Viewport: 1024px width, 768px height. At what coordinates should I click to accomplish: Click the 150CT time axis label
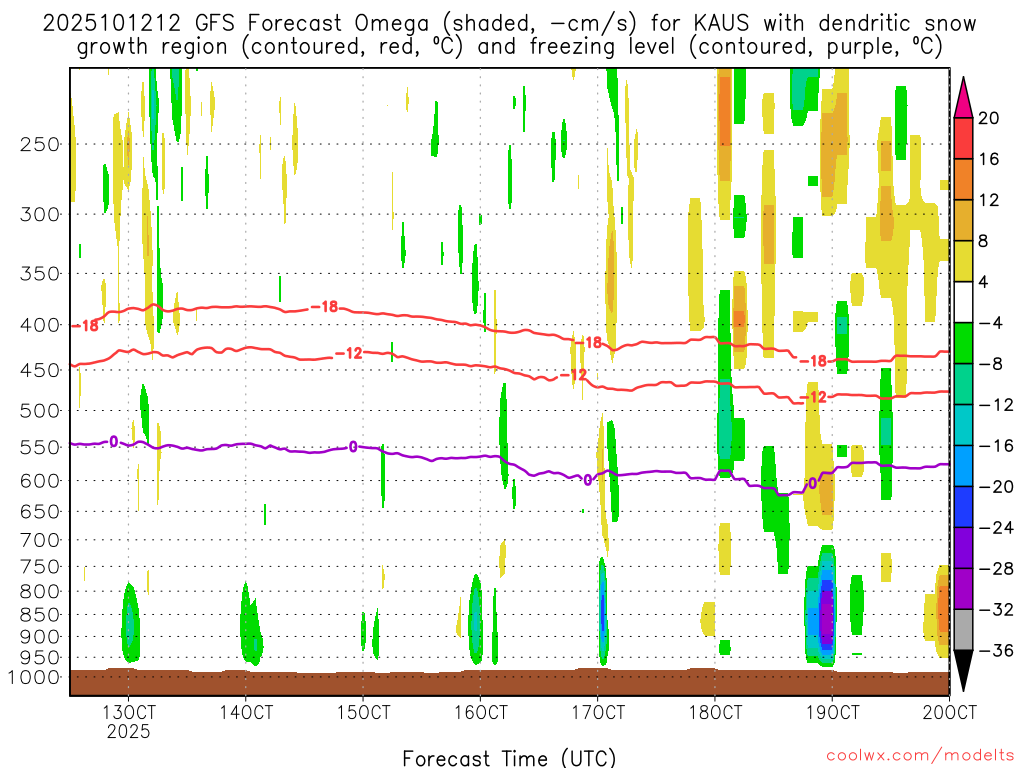tap(363, 711)
